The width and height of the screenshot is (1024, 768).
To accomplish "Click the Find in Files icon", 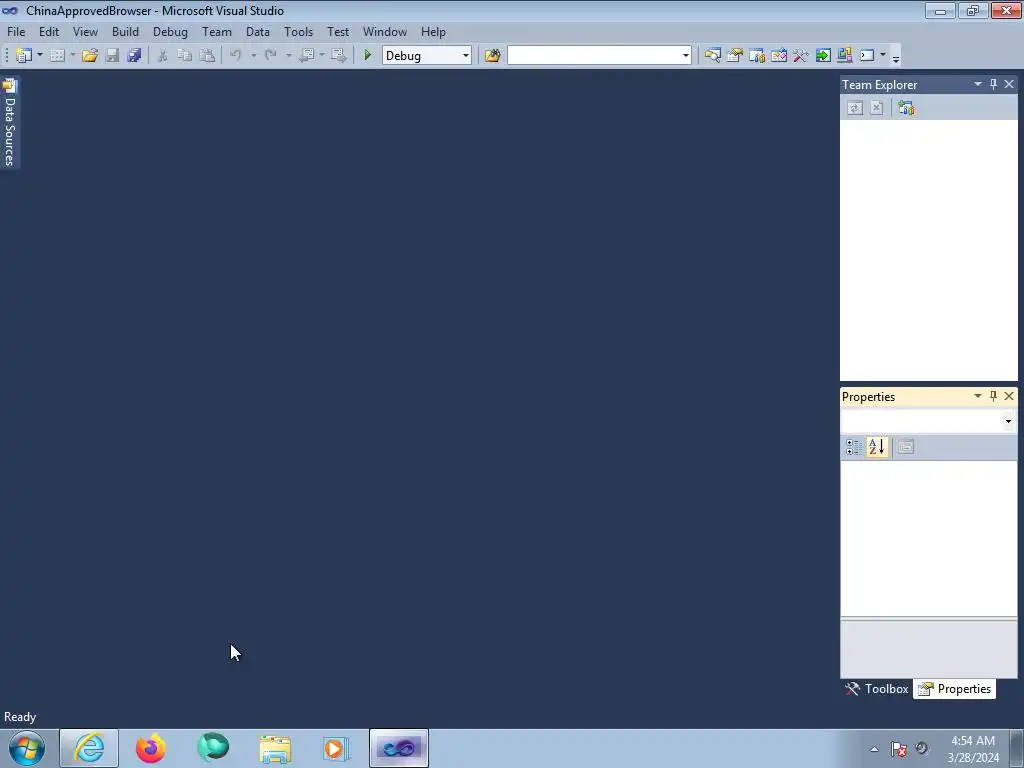I will point(492,56).
